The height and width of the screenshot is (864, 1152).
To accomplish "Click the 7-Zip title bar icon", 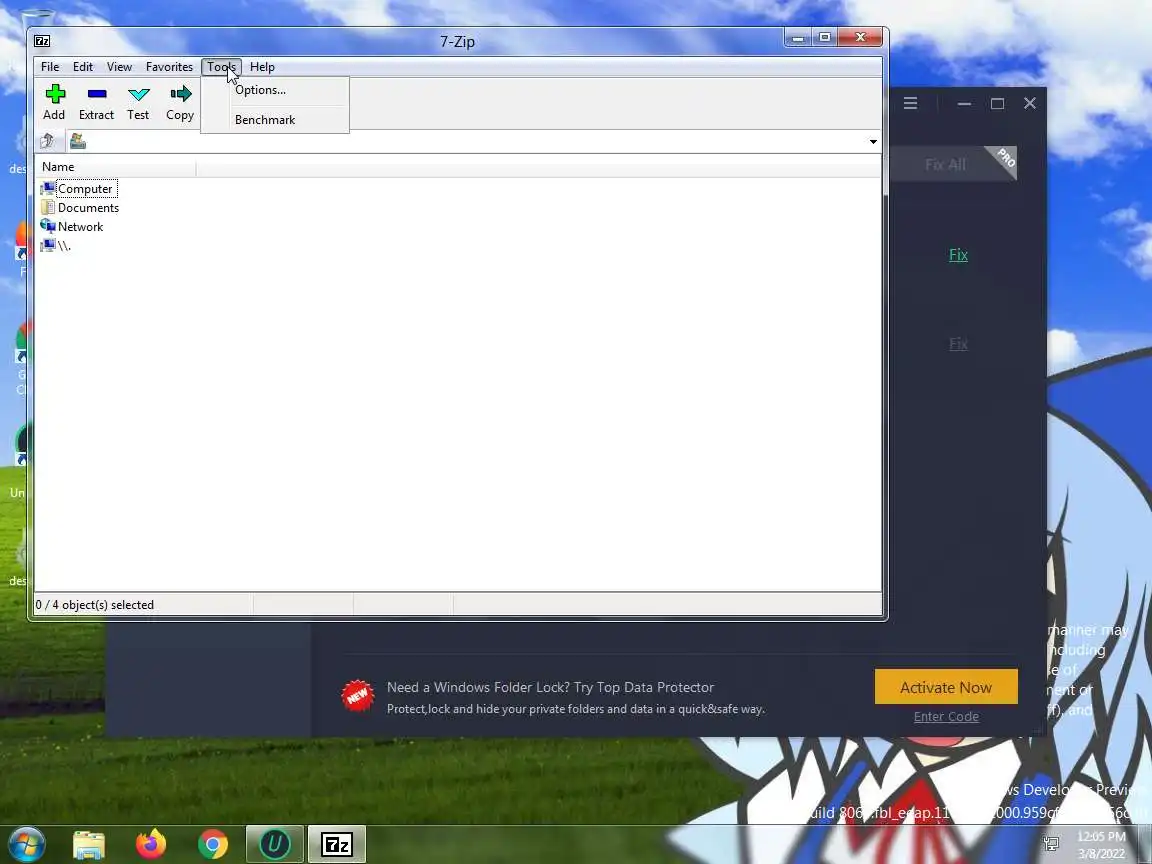I will tap(43, 41).
